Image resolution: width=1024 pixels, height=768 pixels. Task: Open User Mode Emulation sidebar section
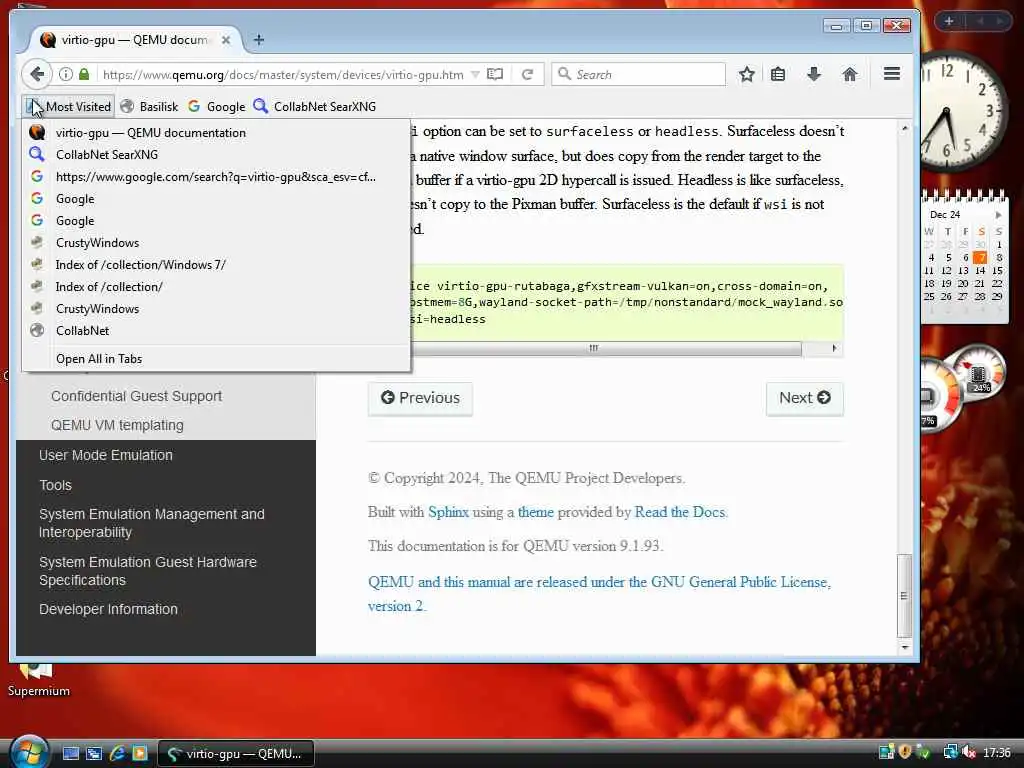point(106,455)
